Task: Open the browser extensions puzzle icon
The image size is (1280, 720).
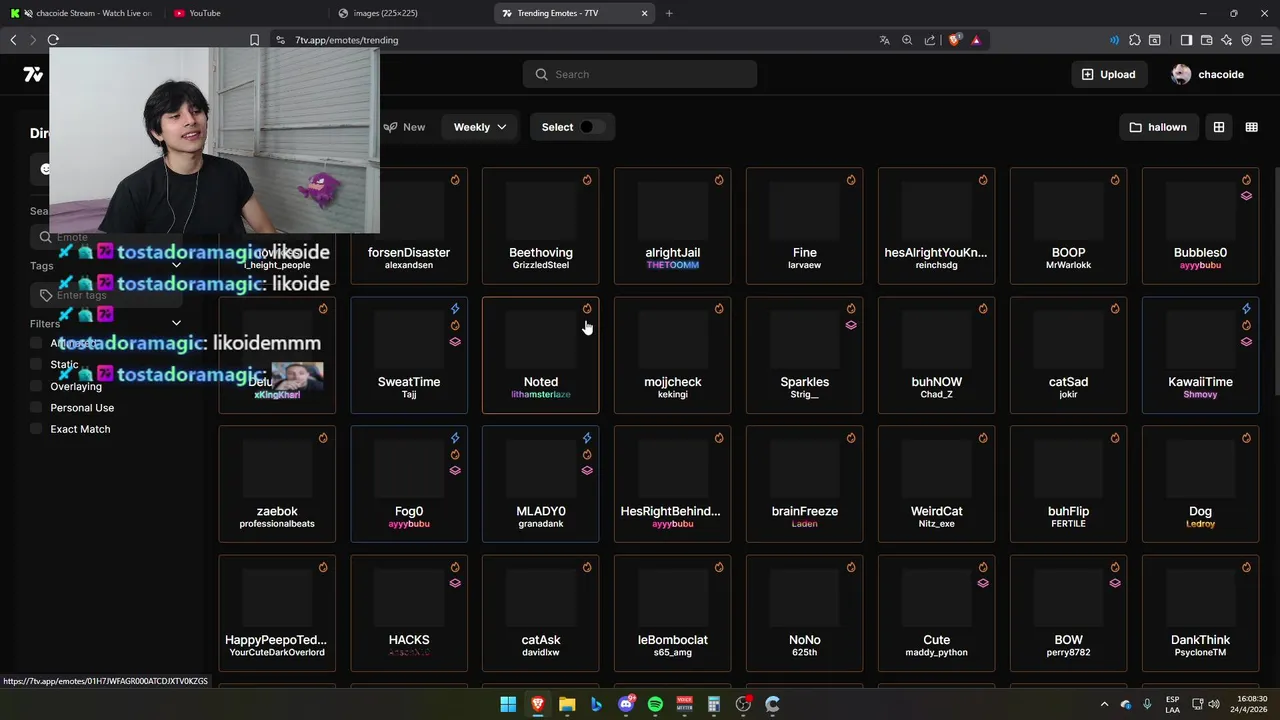Action: (x=1135, y=40)
